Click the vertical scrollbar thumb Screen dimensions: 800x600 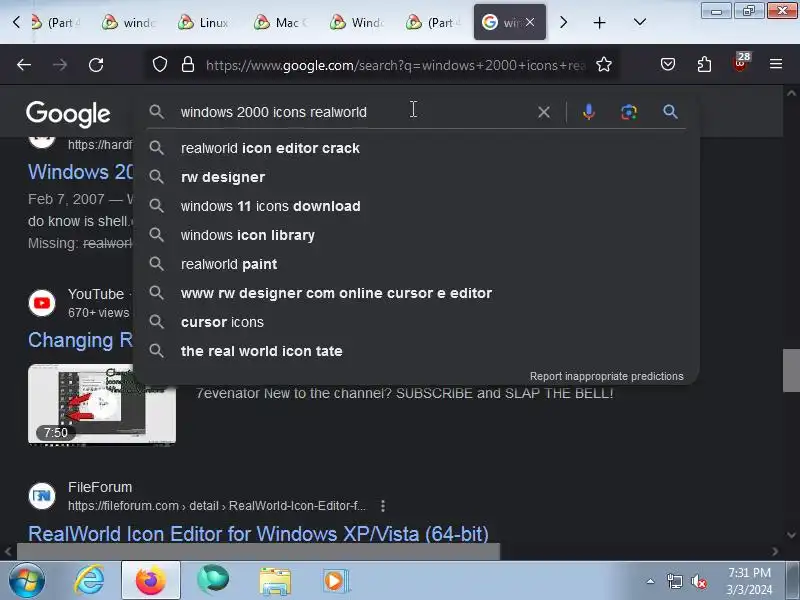point(791,370)
